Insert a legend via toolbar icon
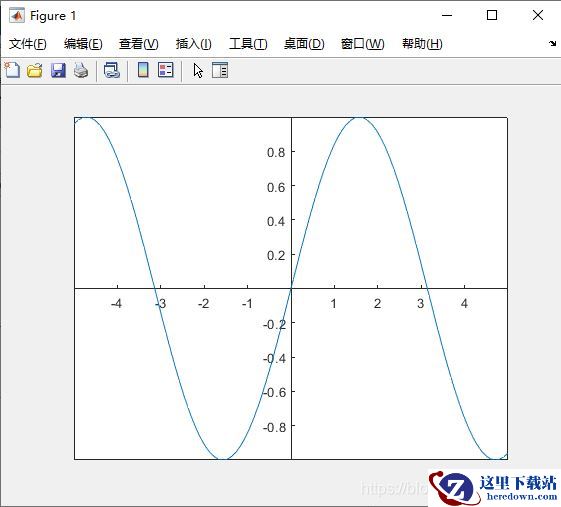Viewport: 561px width, 507px height. [x=166, y=70]
